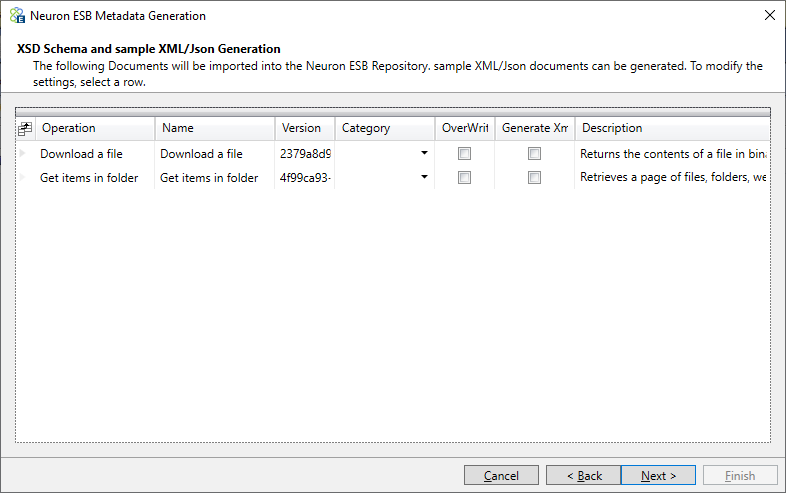Click the grid select-all icon beside Operation header
Image resolution: width=786 pixels, height=493 pixels.
(x=25, y=129)
